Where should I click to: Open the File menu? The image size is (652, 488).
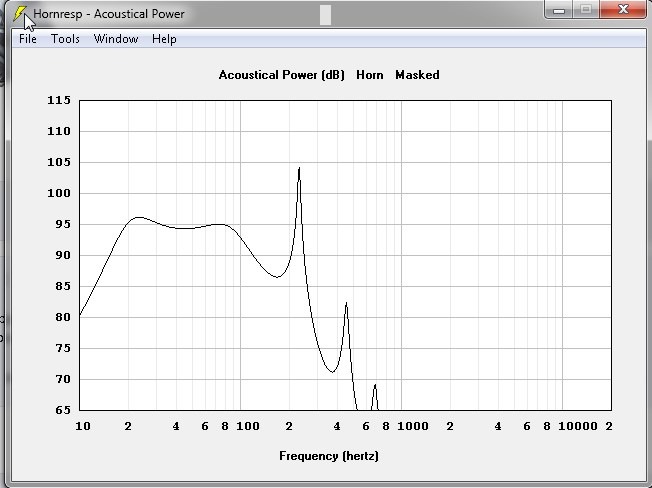click(x=27, y=39)
